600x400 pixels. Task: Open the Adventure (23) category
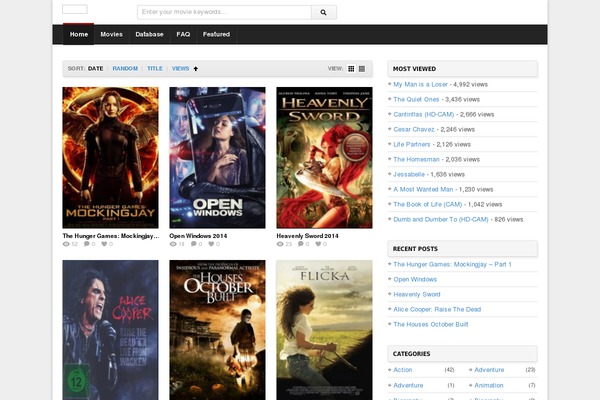pyautogui.click(x=489, y=370)
